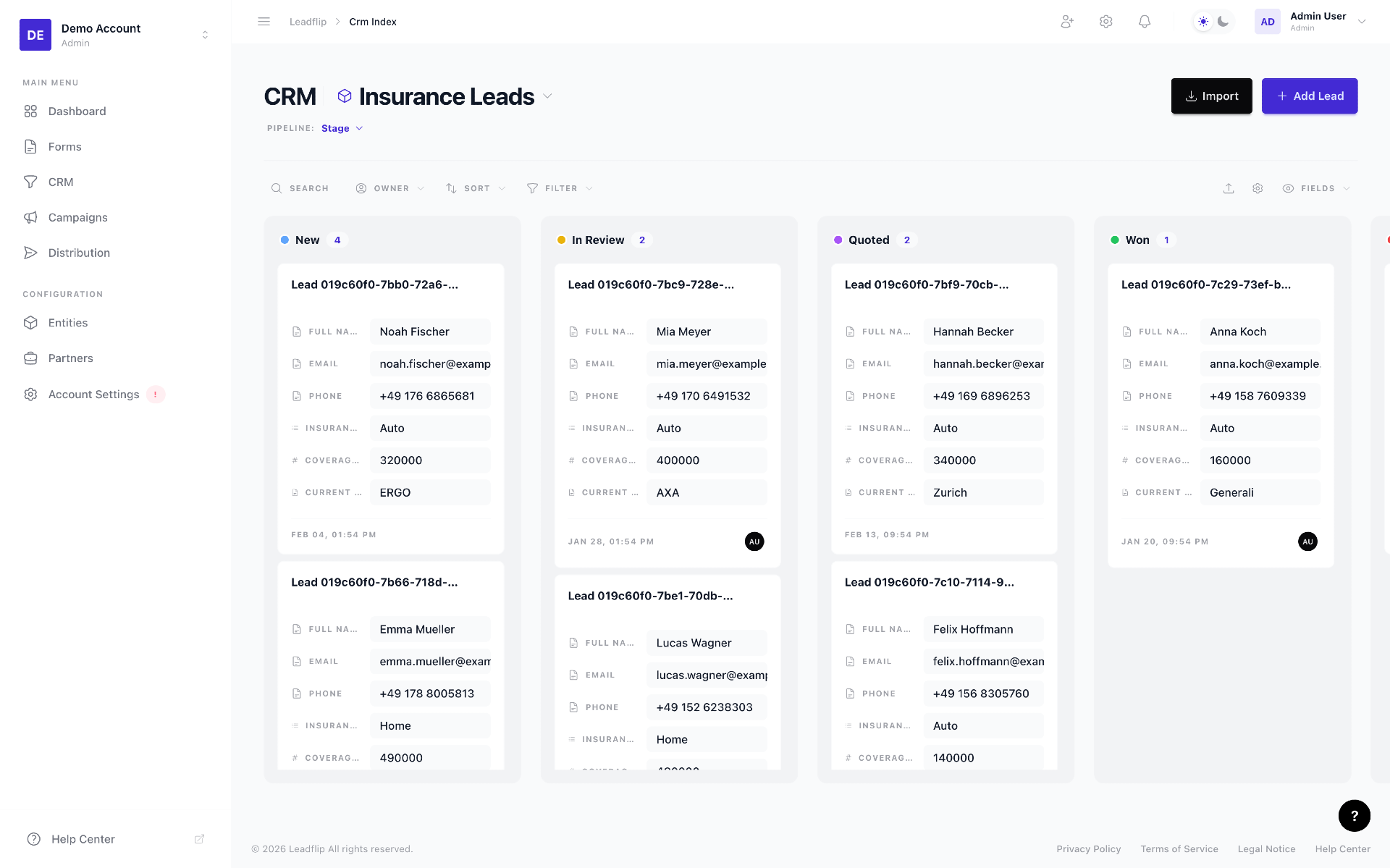Enable light mode using the sun icon

click(x=1202, y=22)
